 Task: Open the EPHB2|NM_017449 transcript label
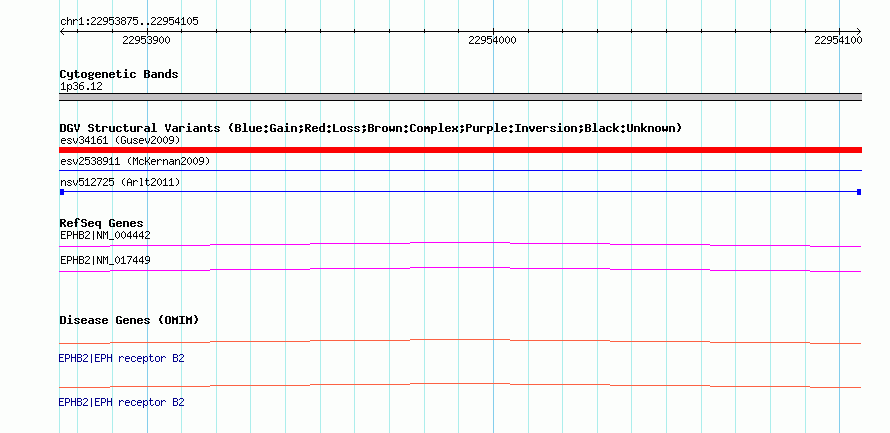click(105, 260)
